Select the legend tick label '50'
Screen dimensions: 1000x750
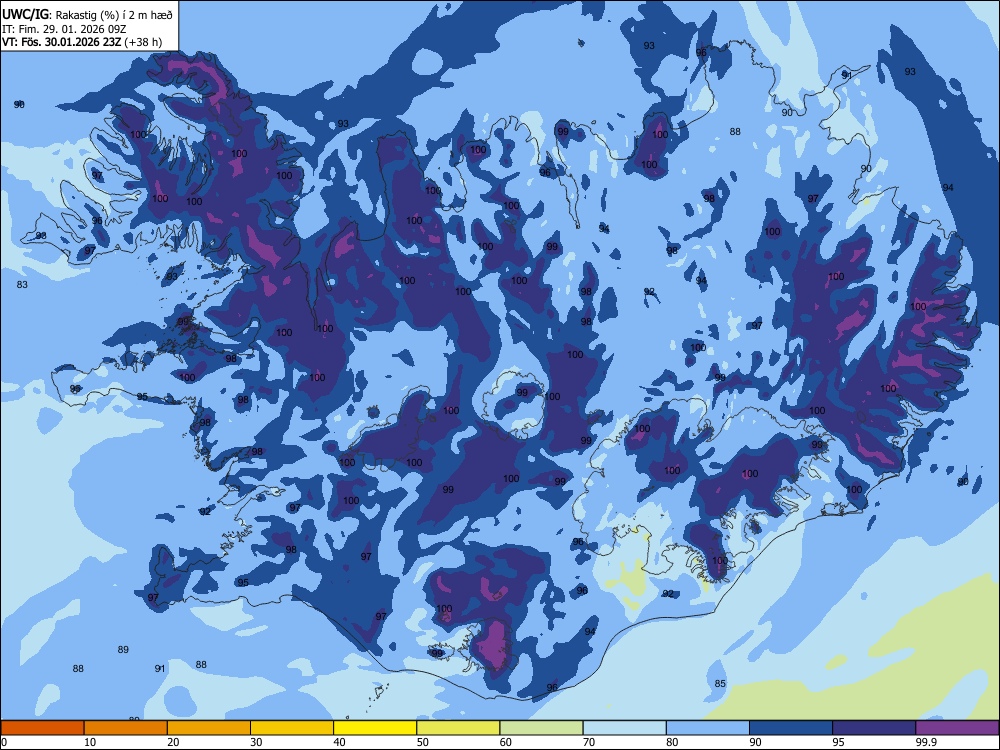point(423,742)
